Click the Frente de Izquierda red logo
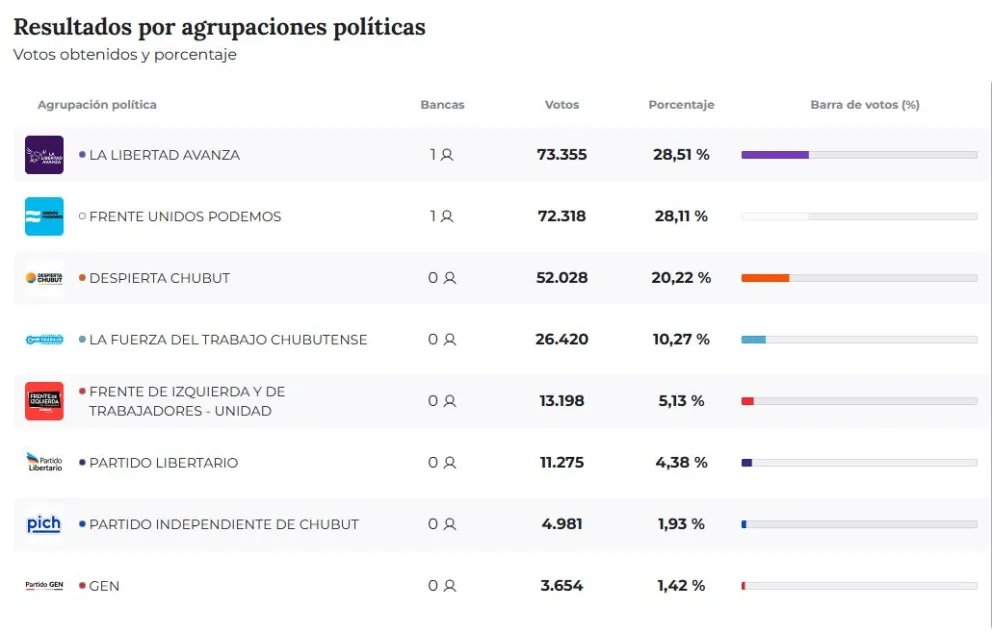The image size is (992, 634). (x=44, y=401)
